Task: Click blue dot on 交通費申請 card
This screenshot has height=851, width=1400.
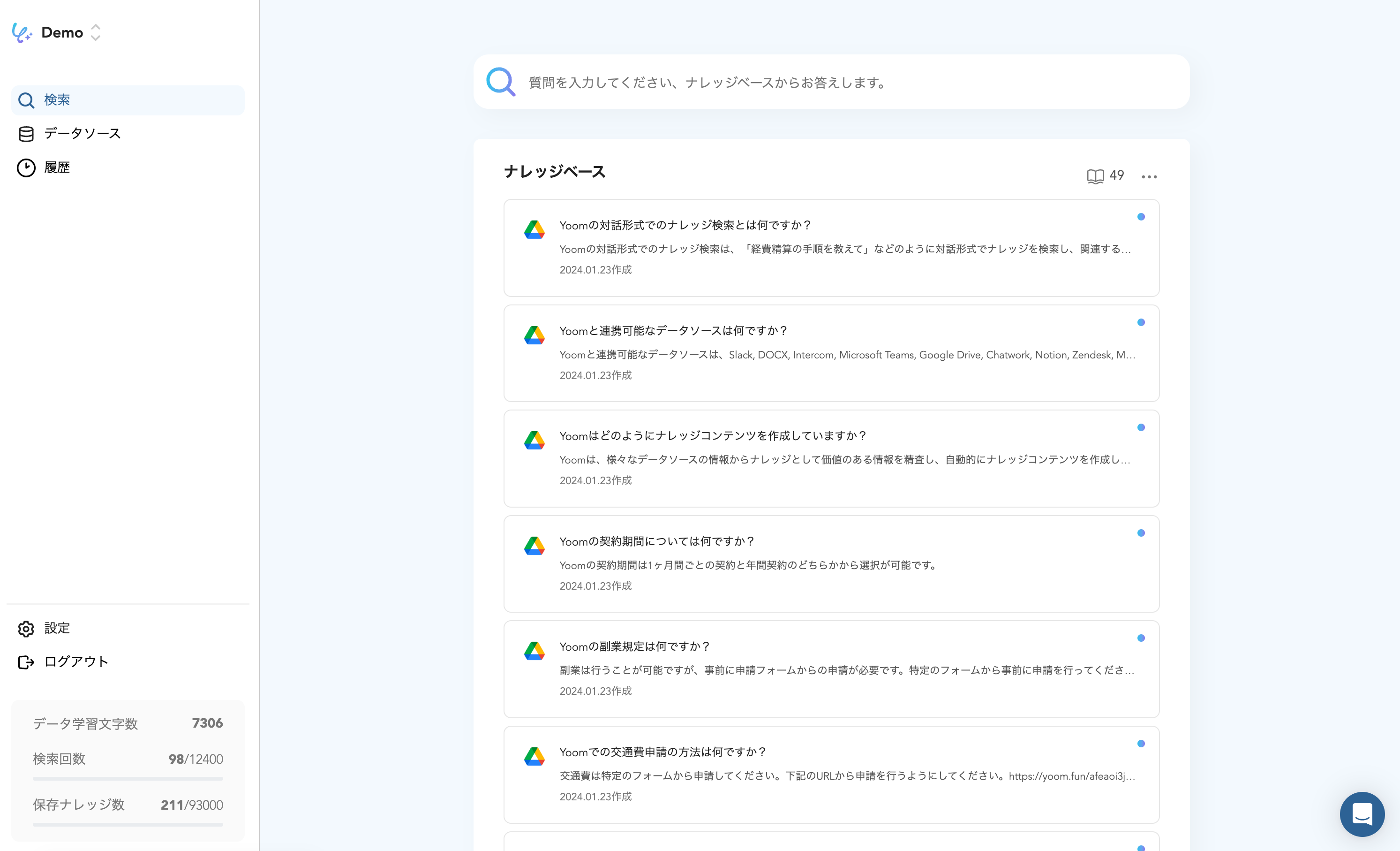Action: [x=1140, y=744]
